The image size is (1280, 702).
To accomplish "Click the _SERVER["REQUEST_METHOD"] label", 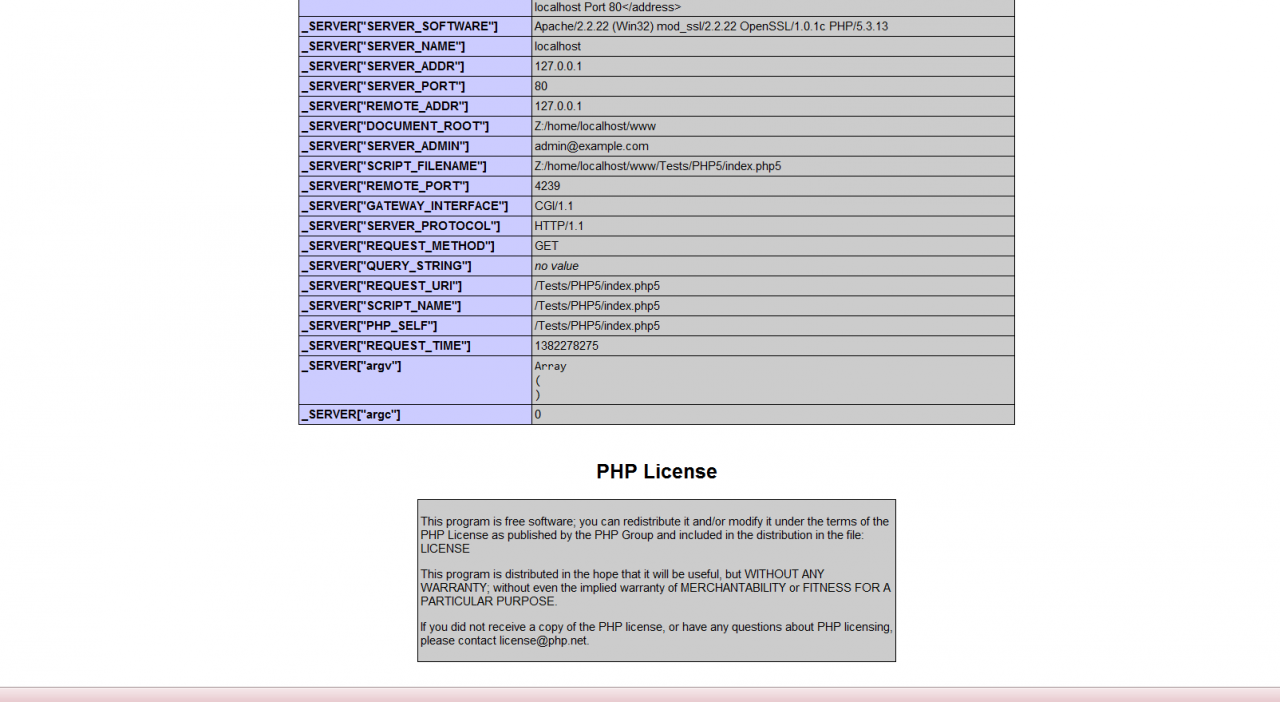I will pos(398,246).
